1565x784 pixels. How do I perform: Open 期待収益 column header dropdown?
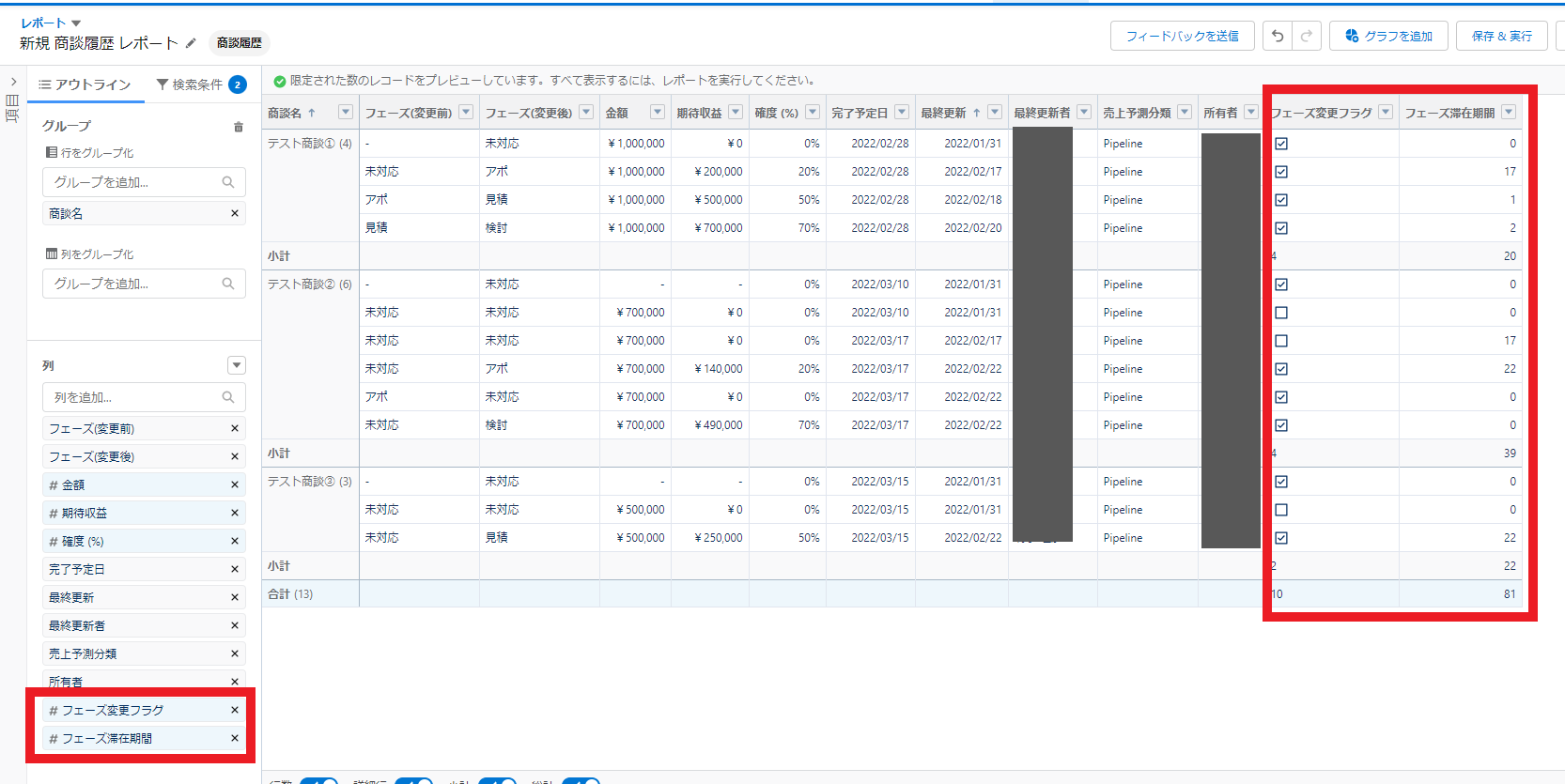736,112
